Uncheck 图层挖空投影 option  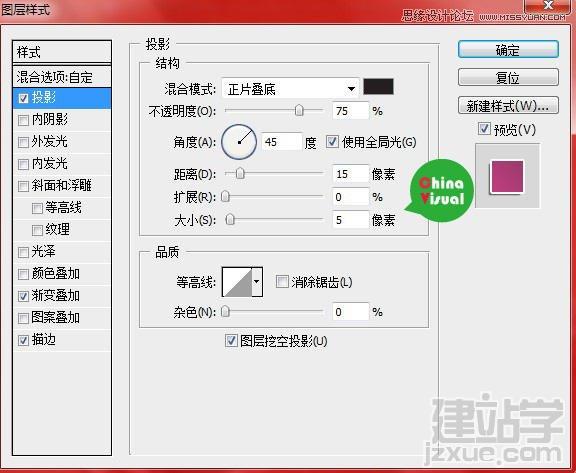[231, 341]
